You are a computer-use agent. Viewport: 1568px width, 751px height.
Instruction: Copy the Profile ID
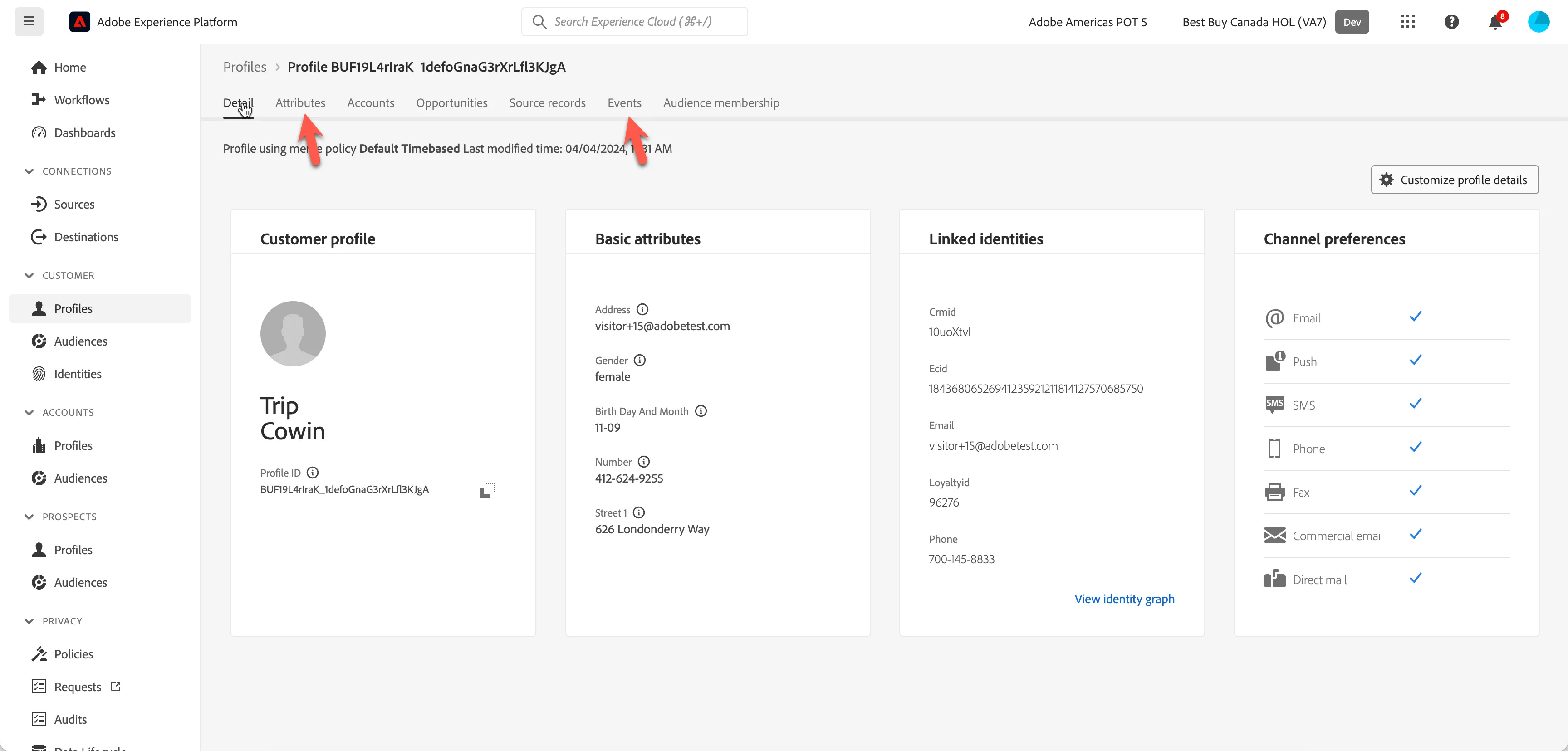[x=487, y=490]
